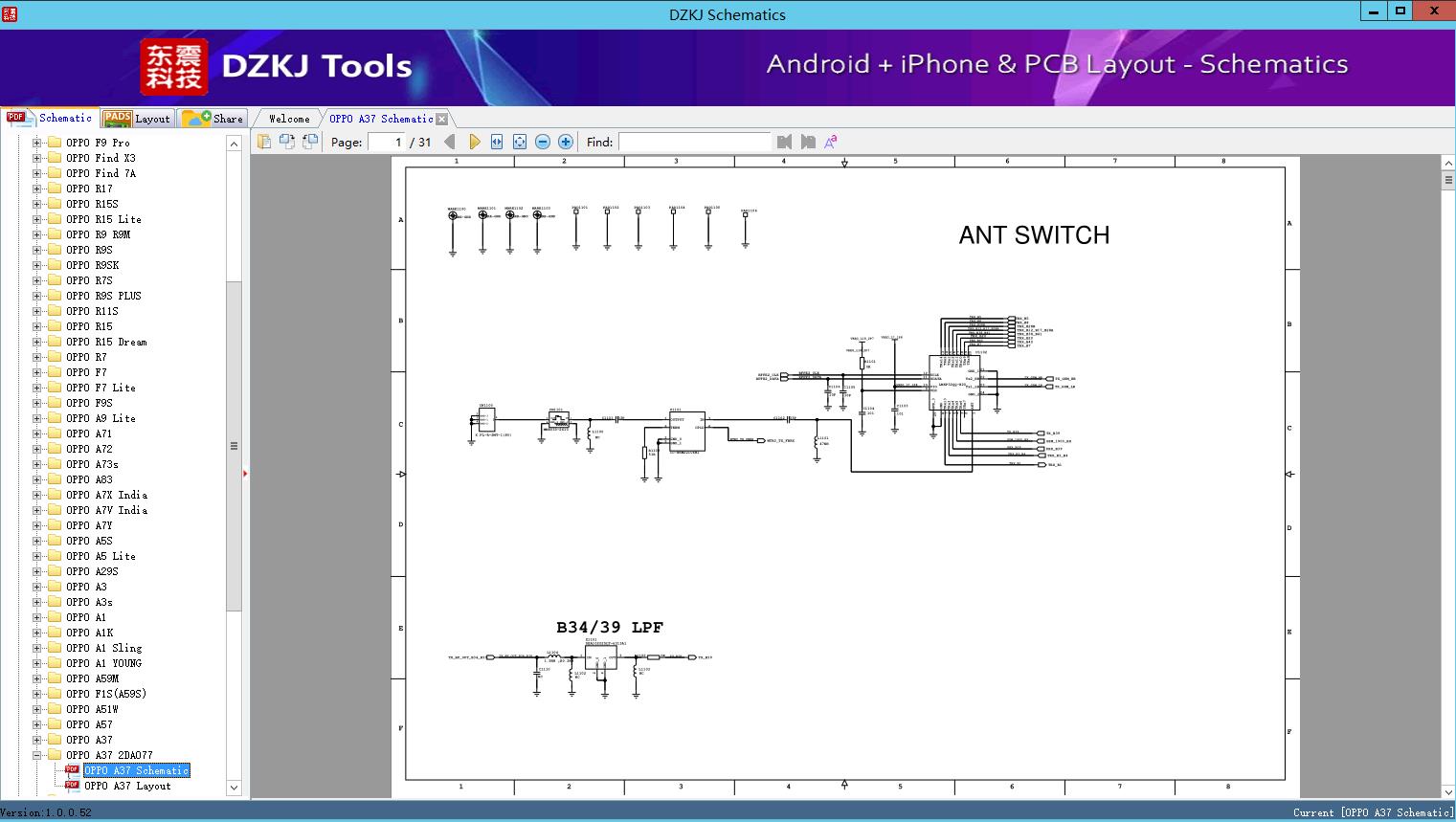Click the folder icon of OPPO R17

pyautogui.click(x=55, y=189)
